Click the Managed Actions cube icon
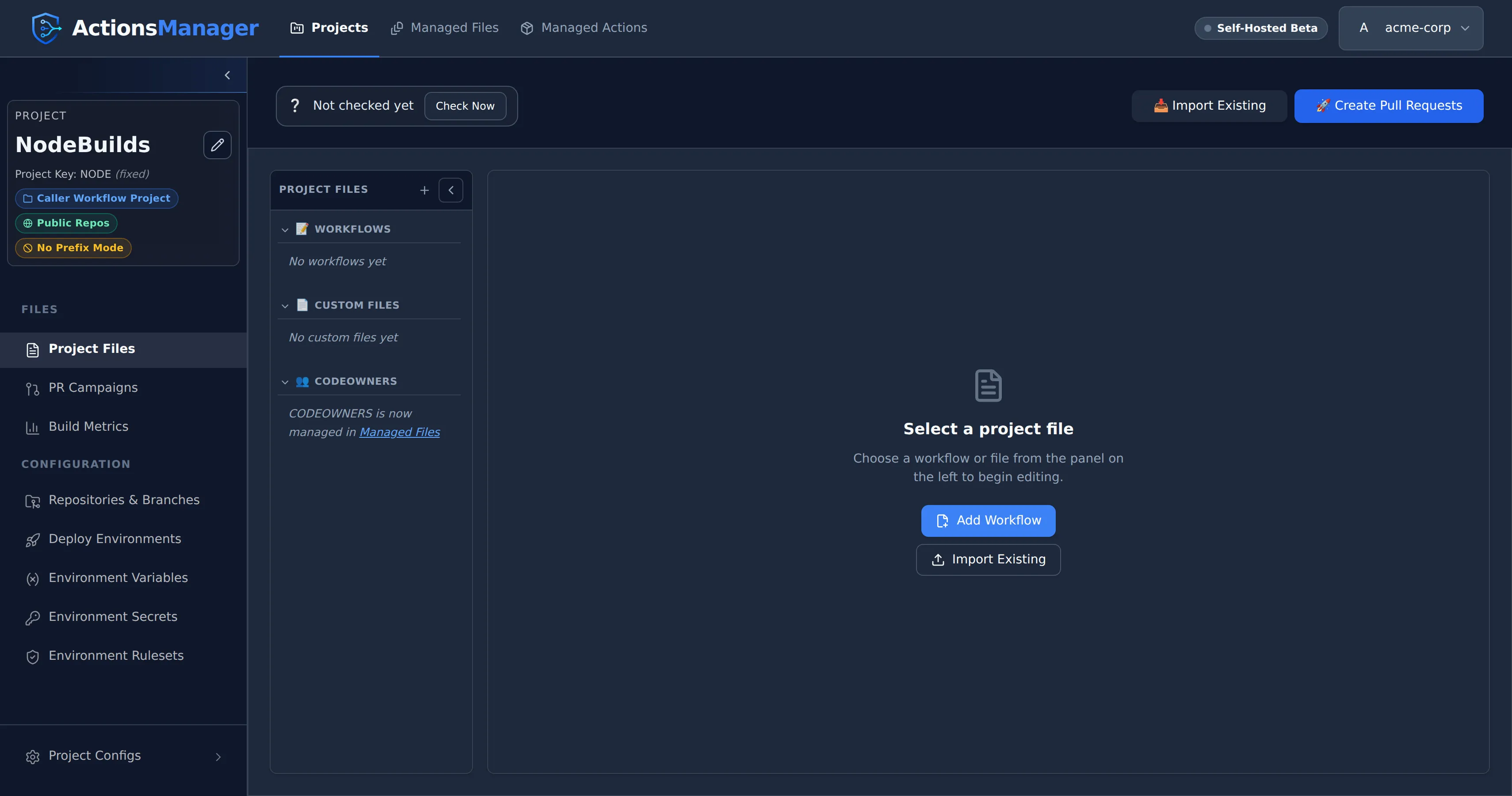 coord(527,28)
